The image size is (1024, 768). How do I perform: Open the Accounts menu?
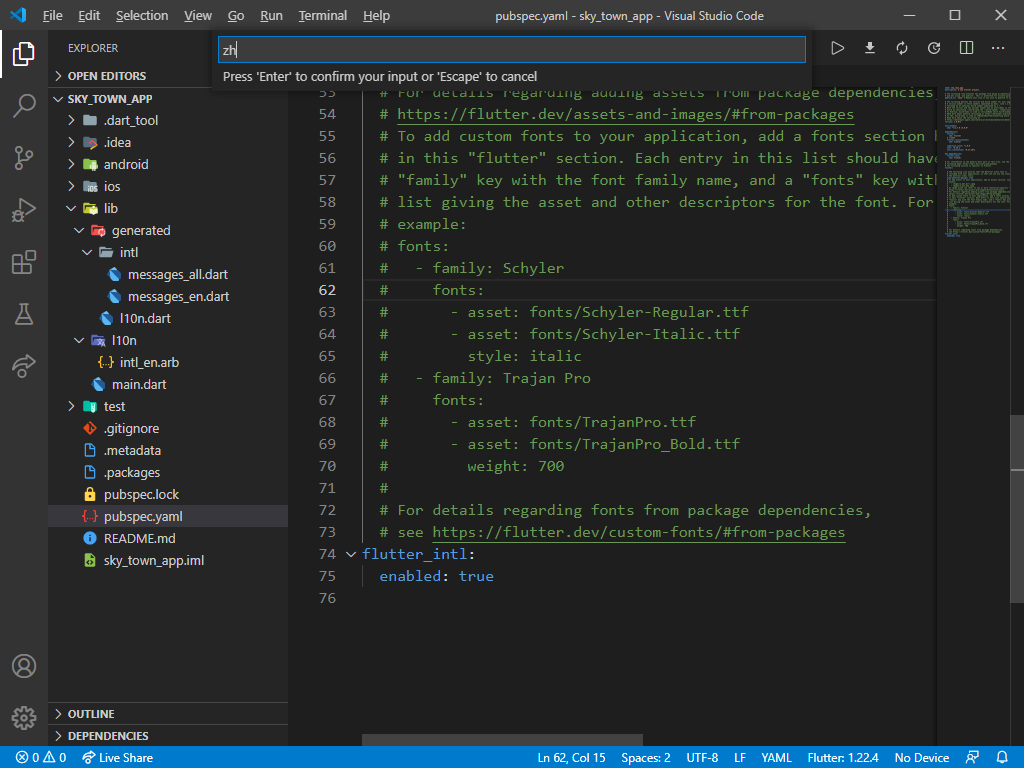pyautogui.click(x=24, y=666)
